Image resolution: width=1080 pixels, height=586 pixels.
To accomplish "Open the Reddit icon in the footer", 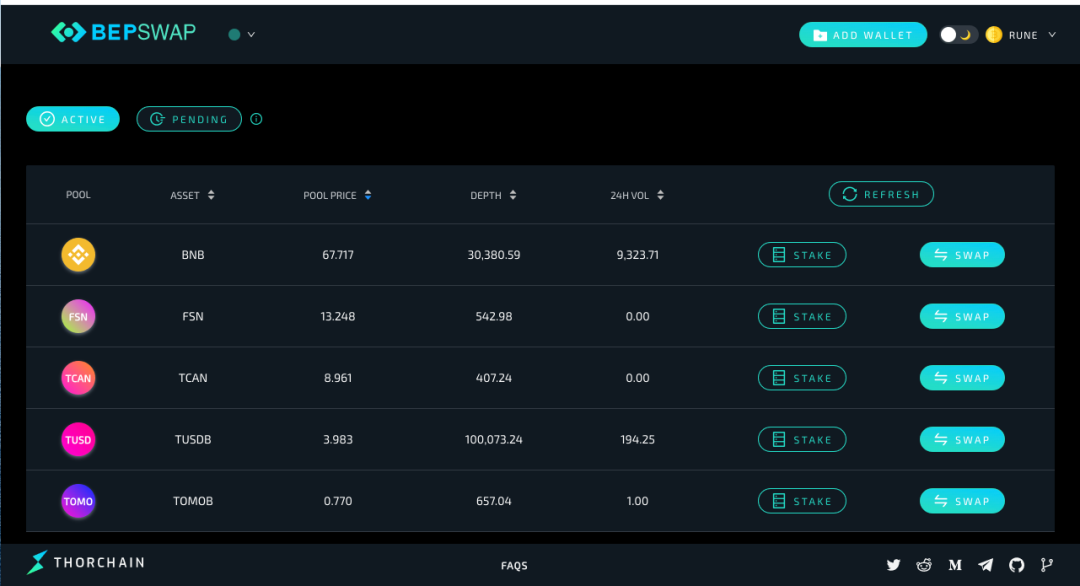I will click(x=924, y=565).
